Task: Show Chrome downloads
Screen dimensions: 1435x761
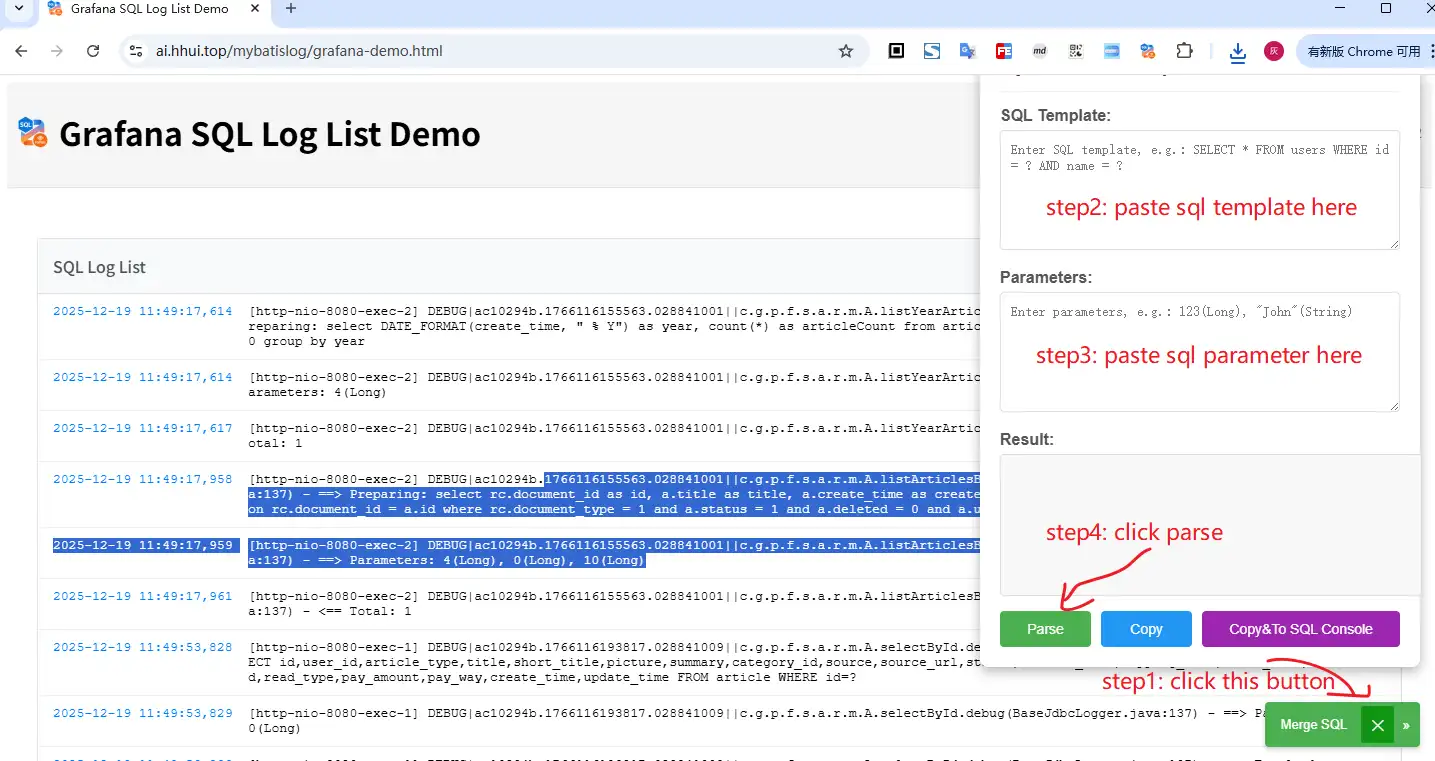Action: click(x=1238, y=52)
